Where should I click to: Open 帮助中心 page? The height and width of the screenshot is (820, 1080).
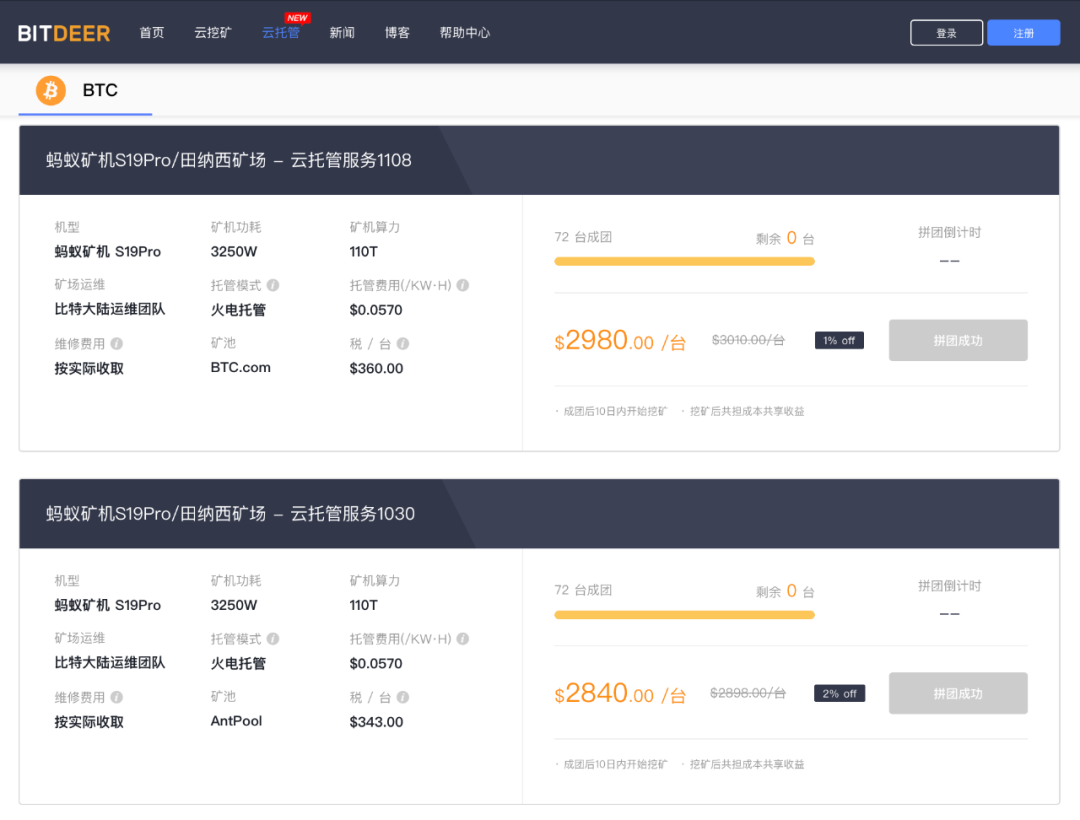pos(465,32)
